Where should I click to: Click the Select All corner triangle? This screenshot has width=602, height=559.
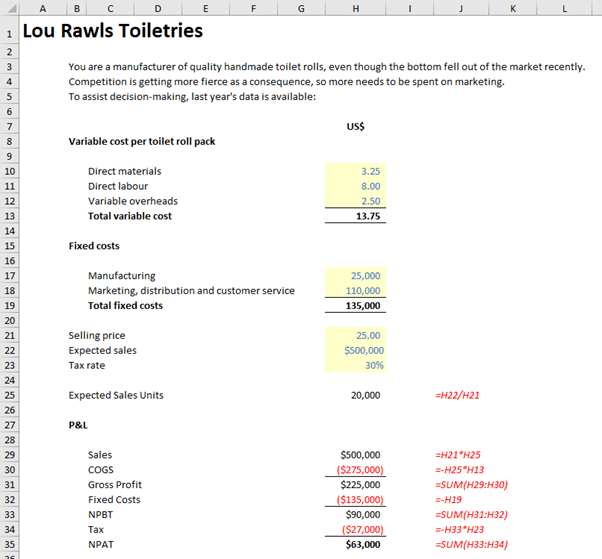[x=9, y=8]
